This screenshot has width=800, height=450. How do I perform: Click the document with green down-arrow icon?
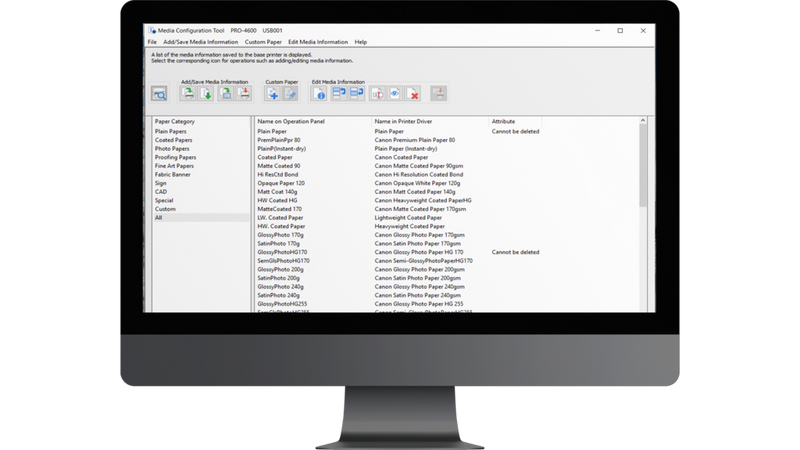pyautogui.click(x=206, y=93)
